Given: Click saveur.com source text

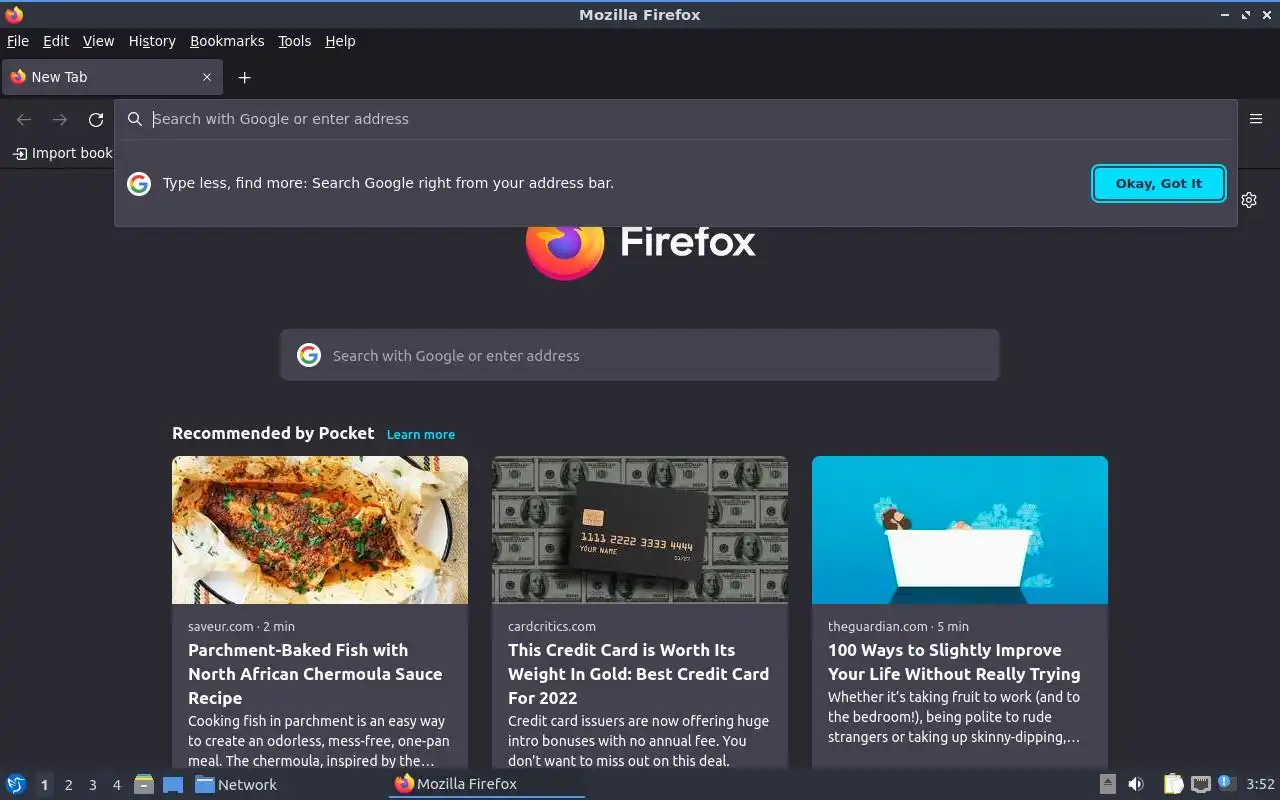Looking at the screenshot, I should tap(221, 626).
